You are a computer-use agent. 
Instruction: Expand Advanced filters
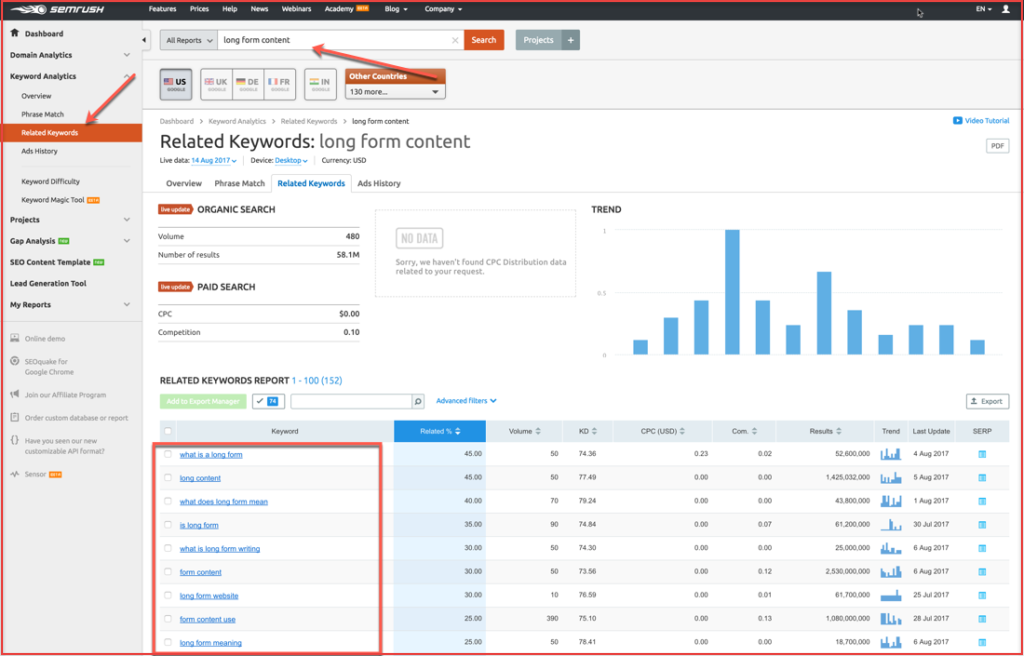[466, 401]
